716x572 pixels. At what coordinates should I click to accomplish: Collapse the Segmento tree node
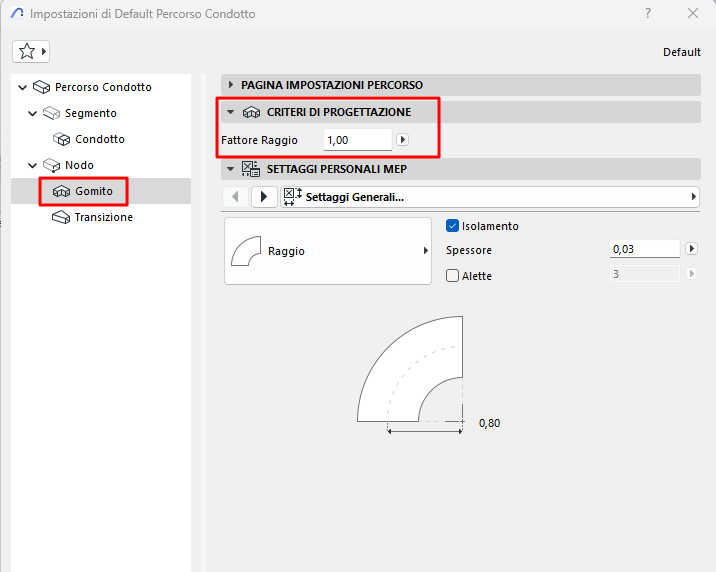point(32,113)
